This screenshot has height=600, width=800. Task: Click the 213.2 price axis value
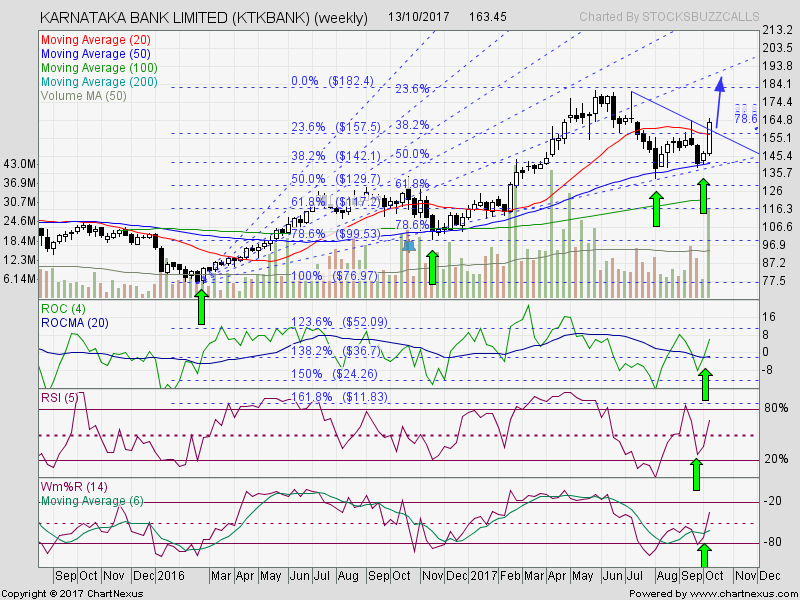click(777, 30)
